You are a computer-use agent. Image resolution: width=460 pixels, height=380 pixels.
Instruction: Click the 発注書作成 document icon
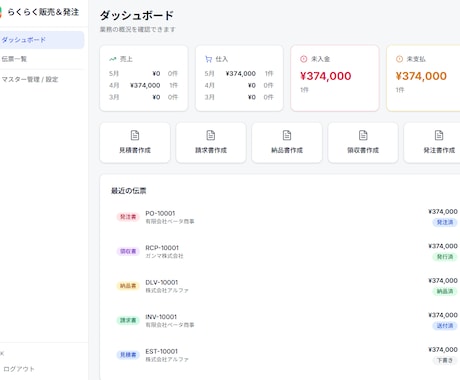(439, 135)
